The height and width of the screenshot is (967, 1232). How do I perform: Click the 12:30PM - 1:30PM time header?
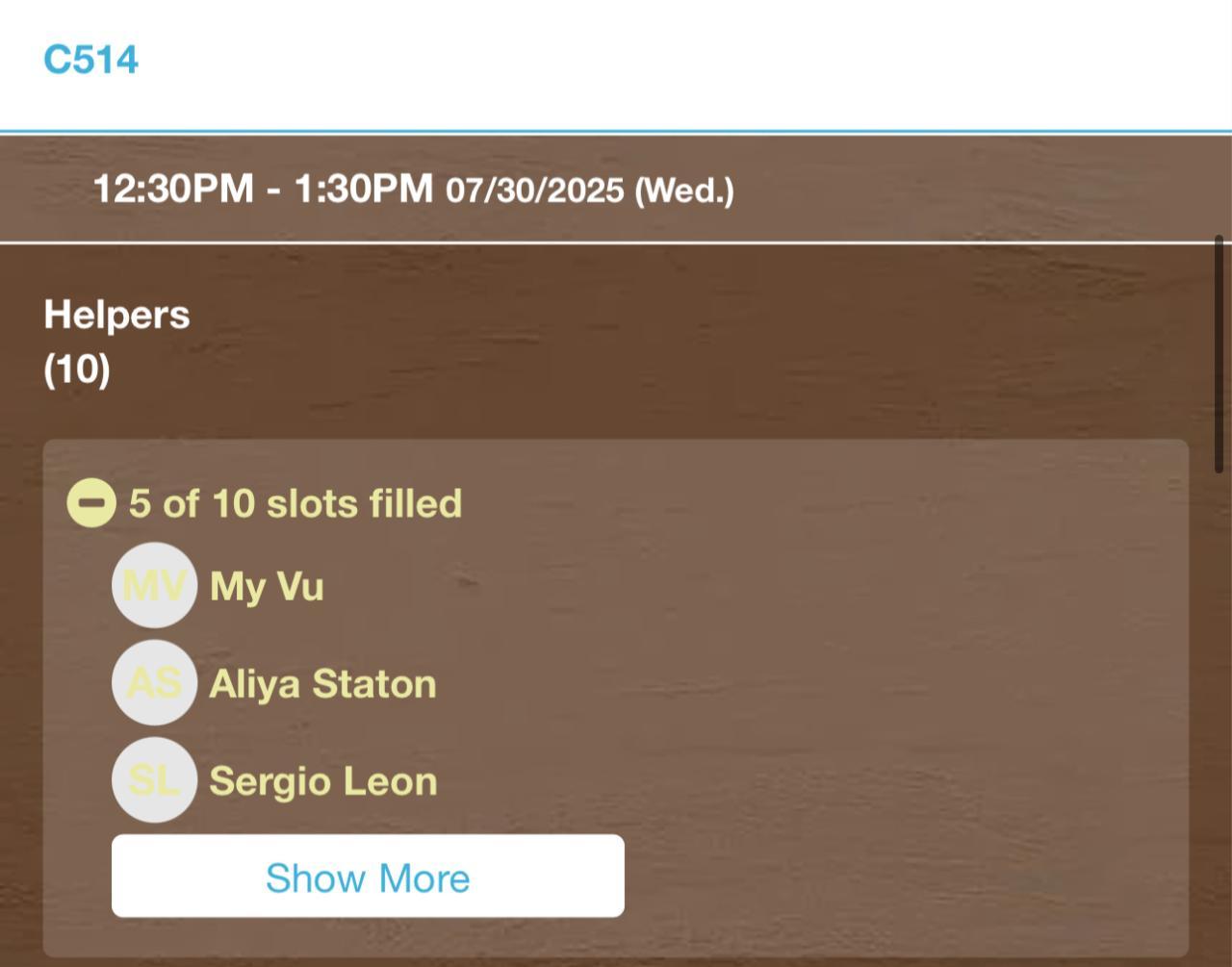tap(263, 188)
